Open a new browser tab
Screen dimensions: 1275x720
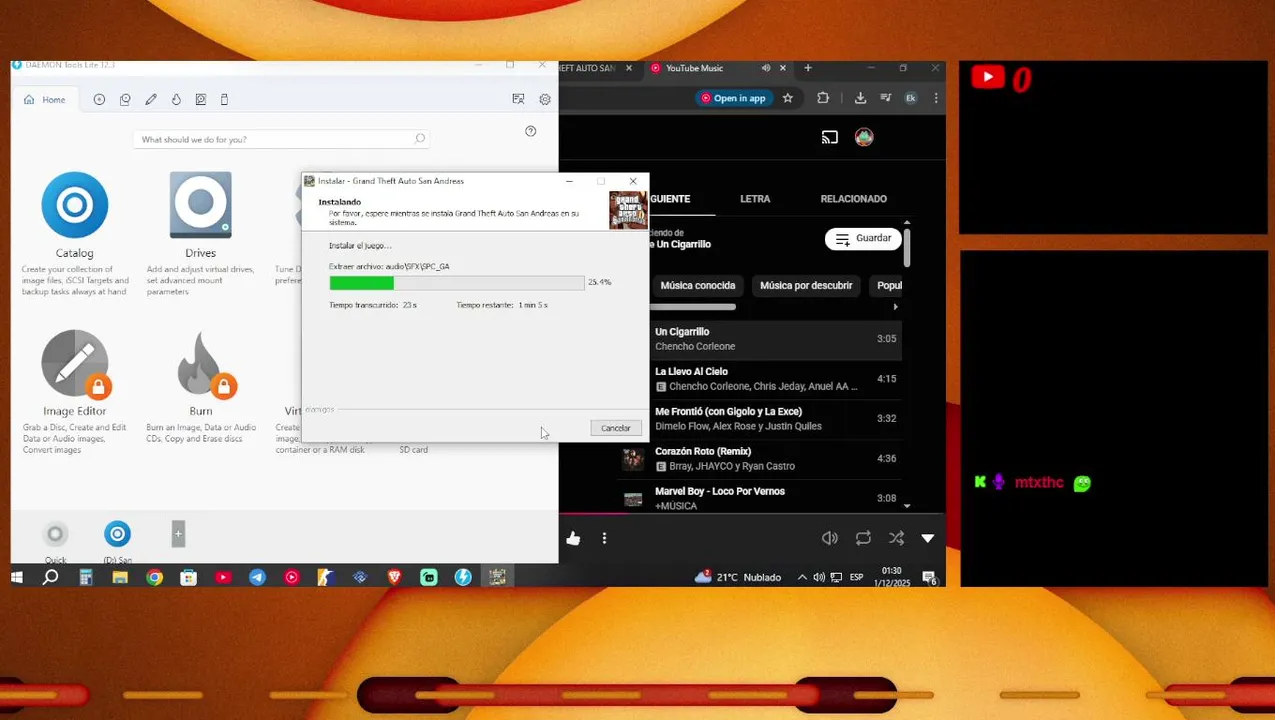(x=808, y=68)
